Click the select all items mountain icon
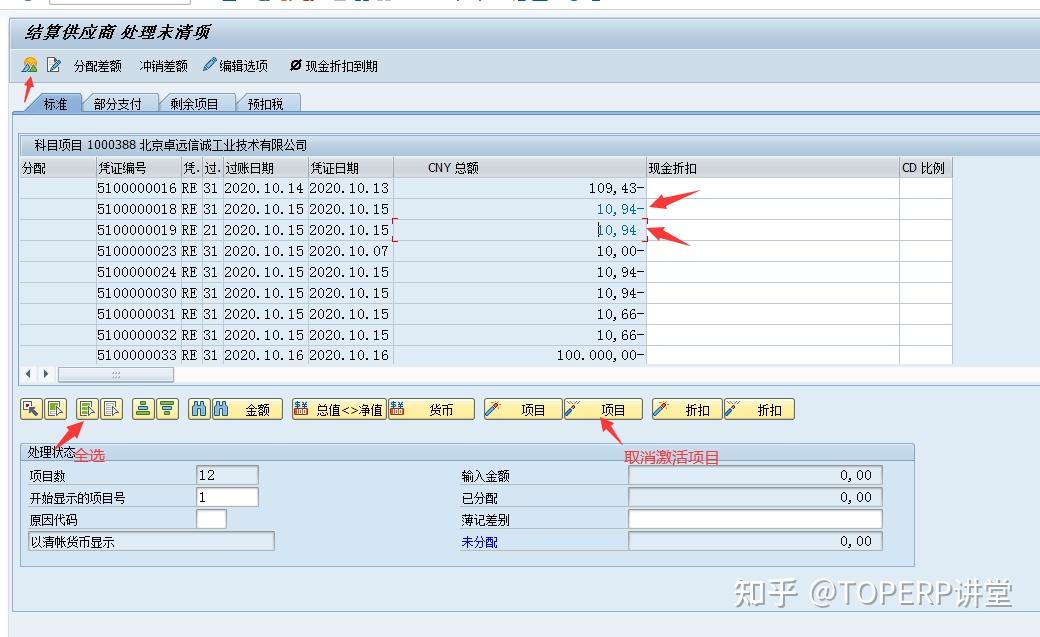Viewport: 1040px width, 637px height. (x=28, y=67)
